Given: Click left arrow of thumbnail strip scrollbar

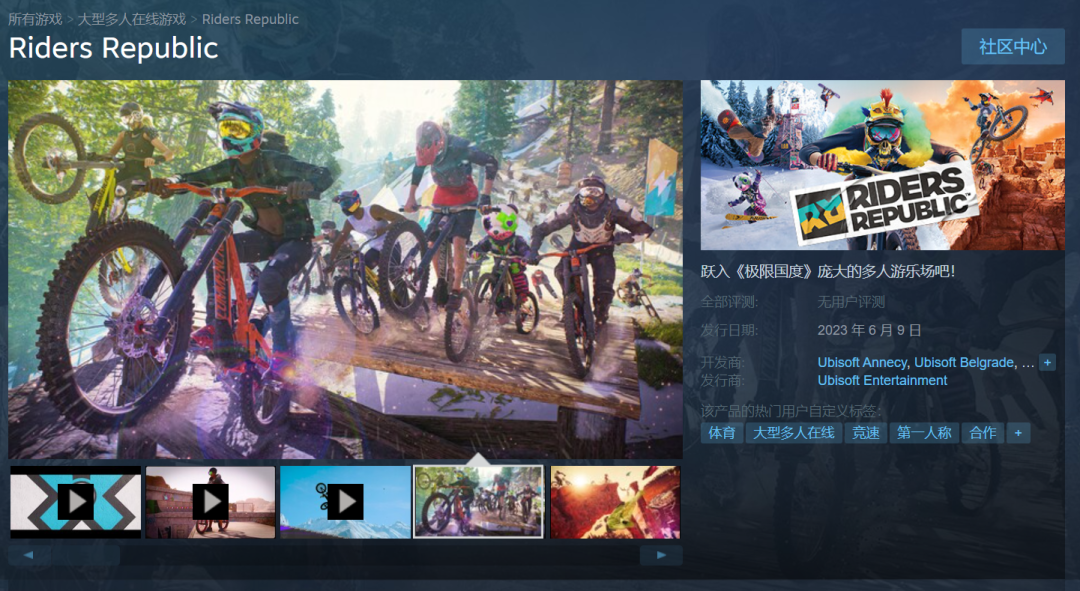Looking at the screenshot, I should pyautogui.click(x=28, y=555).
